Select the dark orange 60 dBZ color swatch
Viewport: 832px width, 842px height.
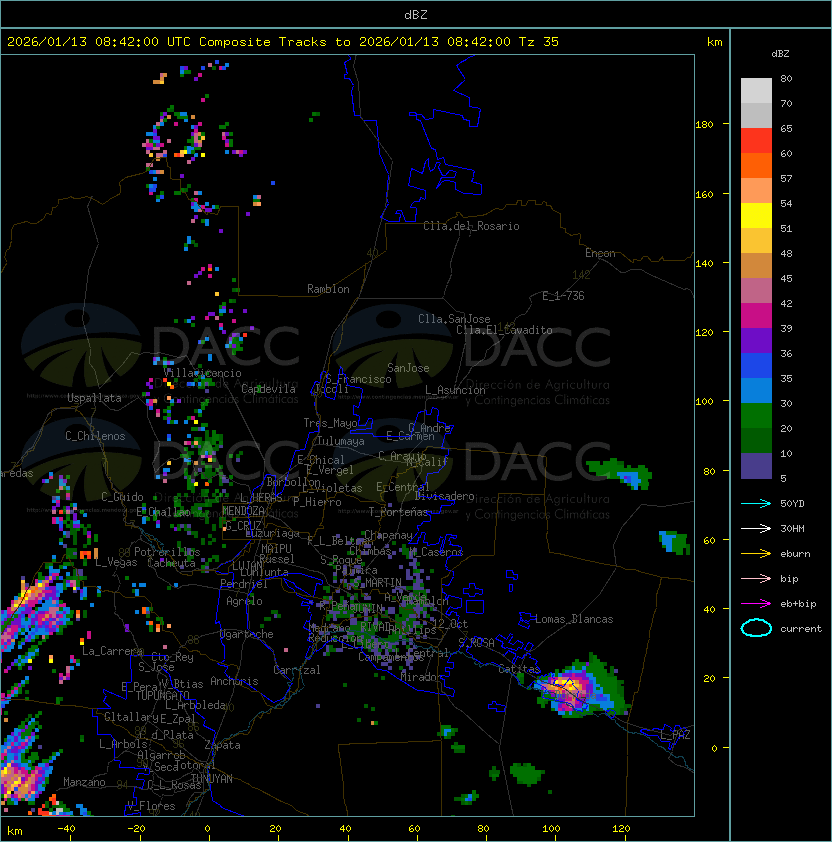[x=756, y=165]
